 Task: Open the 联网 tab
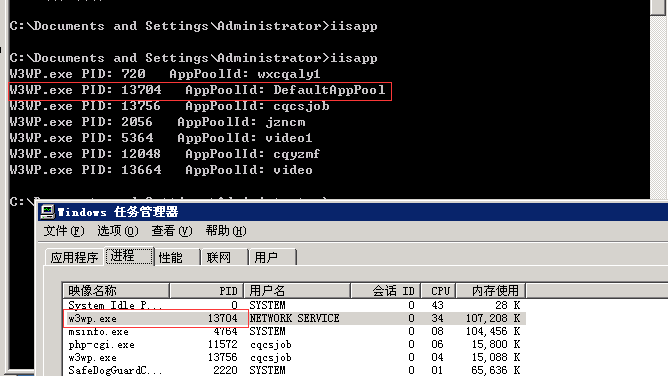point(225,257)
